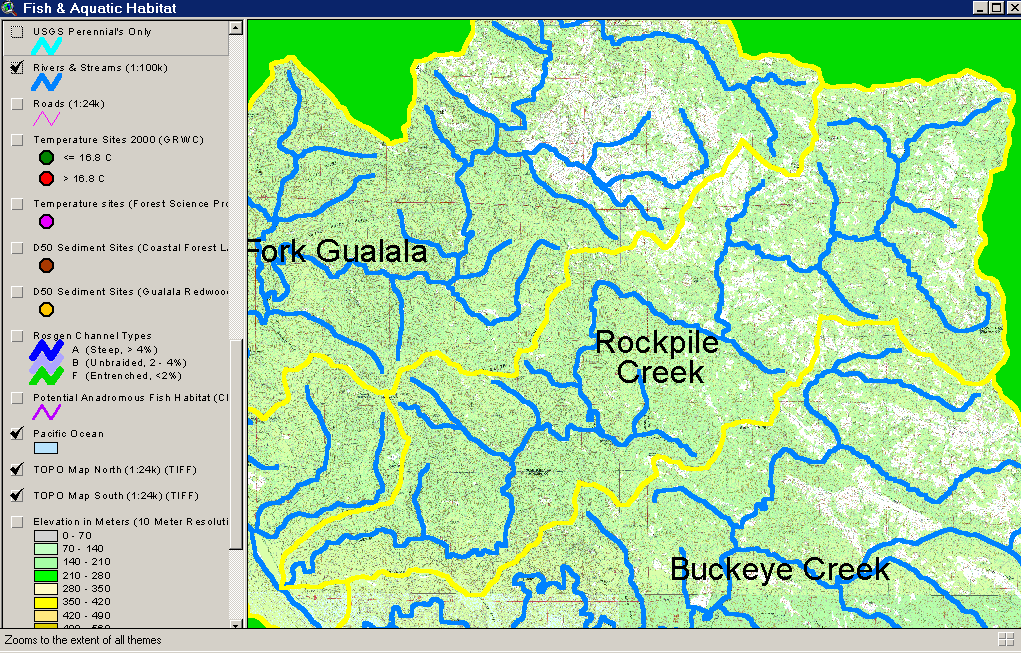Click the red circle for > 16.8 C
This screenshot has width=1021, height=653.
46,178
